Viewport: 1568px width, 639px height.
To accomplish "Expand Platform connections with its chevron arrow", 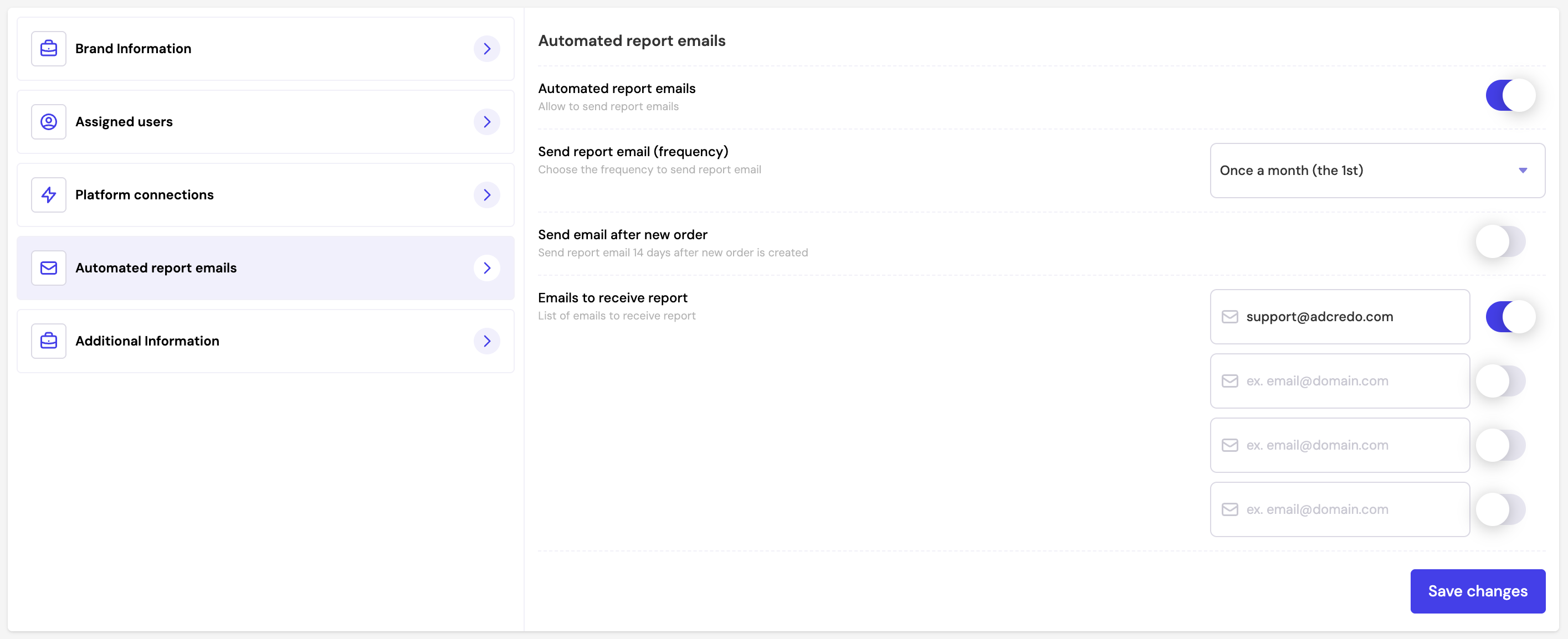I will 487,195.
